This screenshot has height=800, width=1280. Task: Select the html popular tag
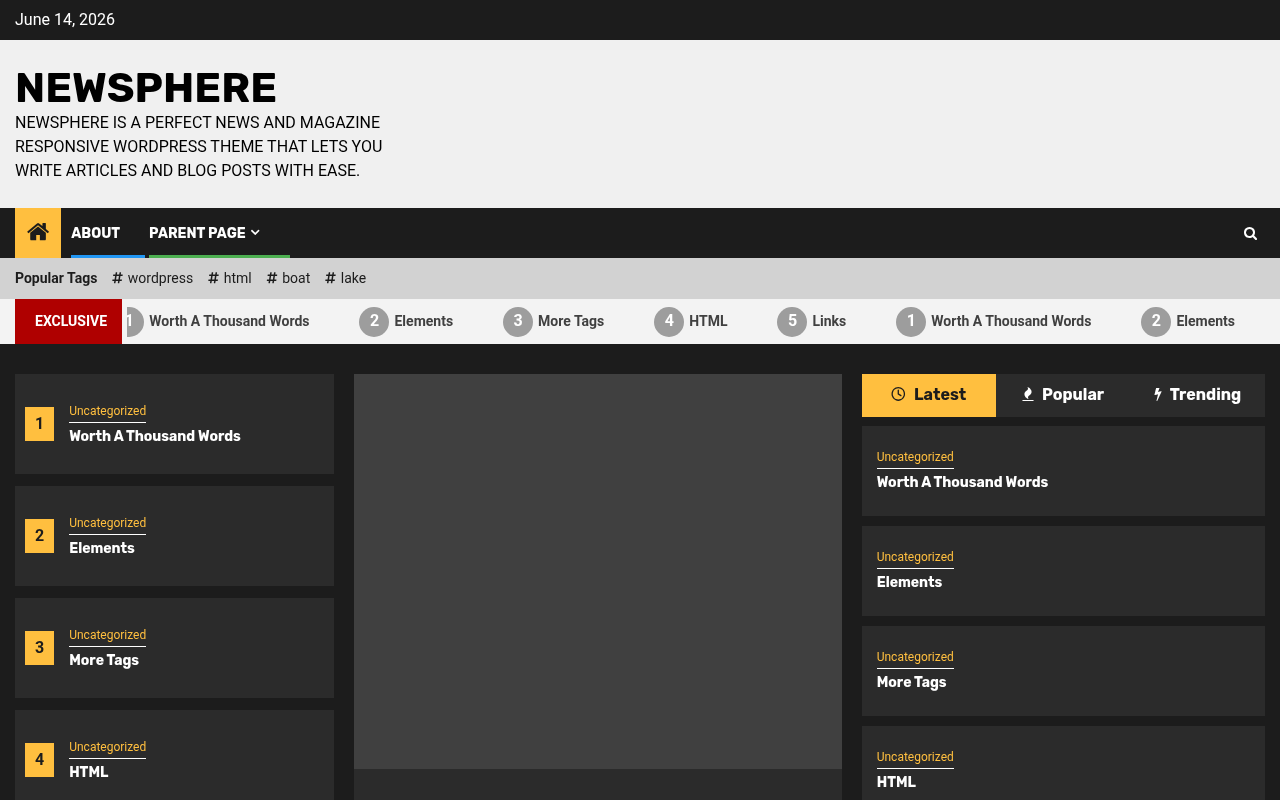230,278
